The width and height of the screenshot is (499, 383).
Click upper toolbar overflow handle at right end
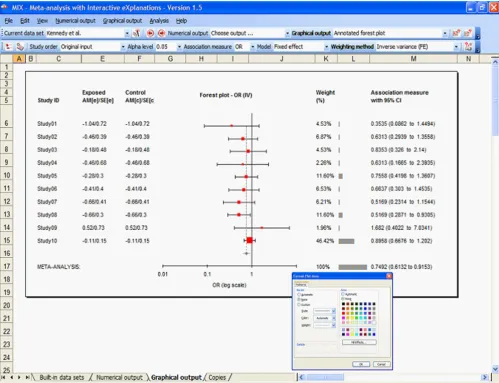pyautogui.click(x=477, y=33)
